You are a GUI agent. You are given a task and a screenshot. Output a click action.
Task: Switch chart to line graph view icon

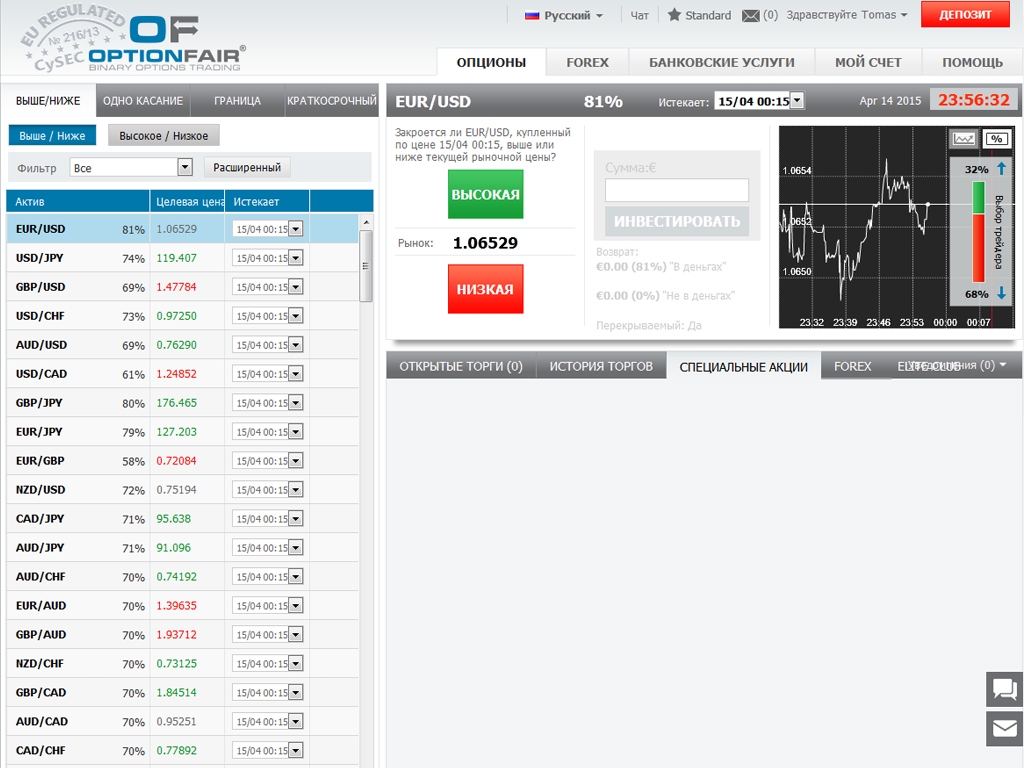coord(964,139)
